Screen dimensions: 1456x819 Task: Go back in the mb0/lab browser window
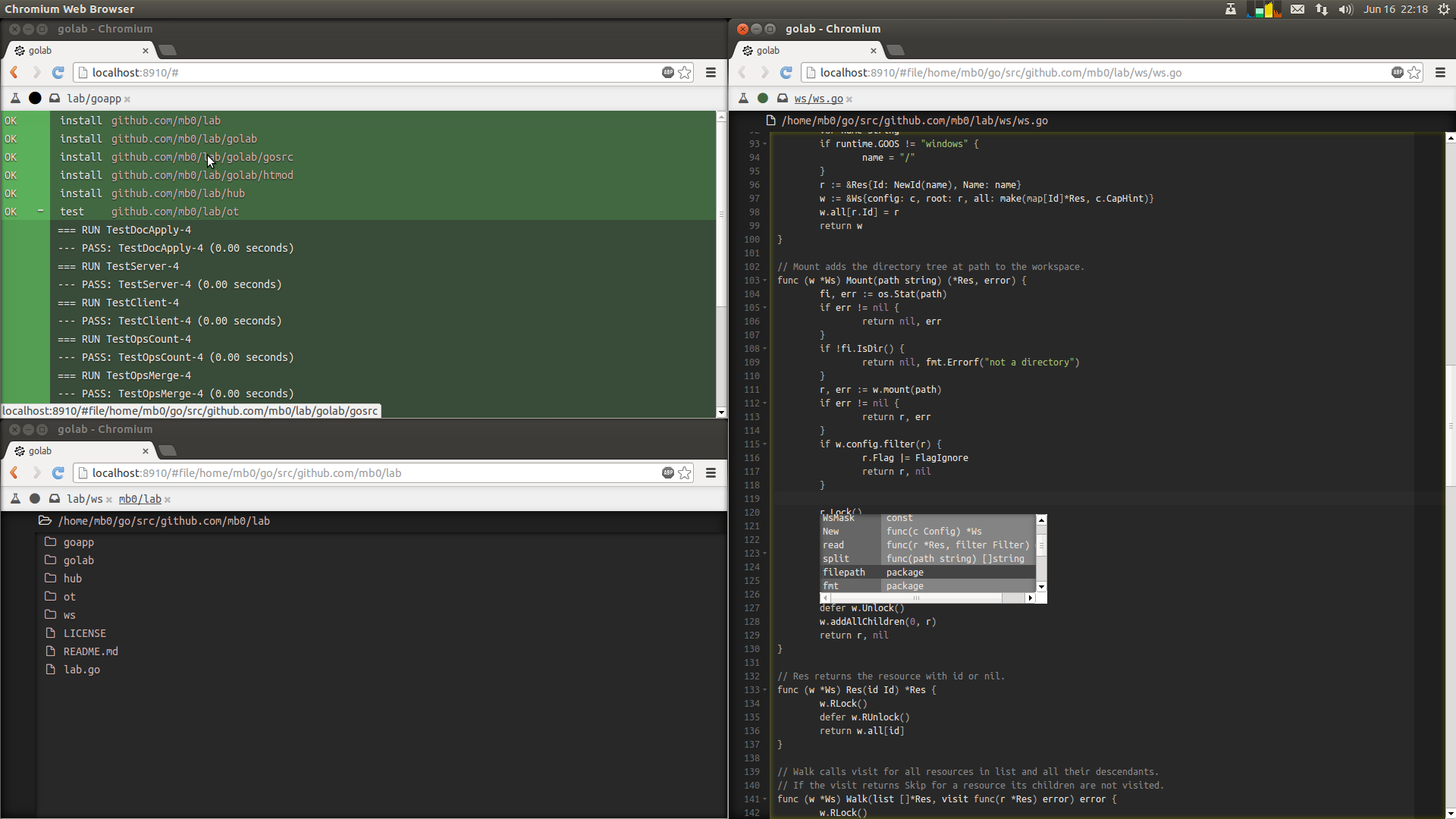click(x=14, y=473)
